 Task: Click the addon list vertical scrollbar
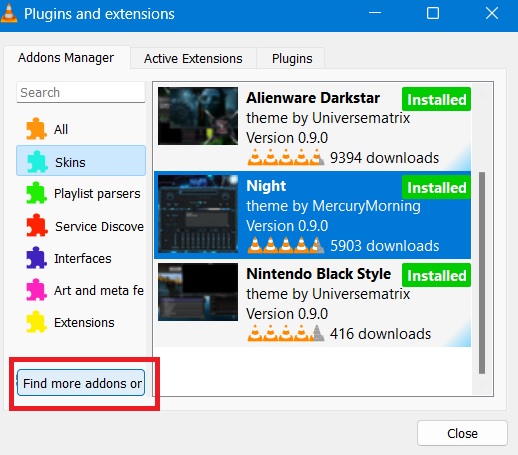point(482,273)
